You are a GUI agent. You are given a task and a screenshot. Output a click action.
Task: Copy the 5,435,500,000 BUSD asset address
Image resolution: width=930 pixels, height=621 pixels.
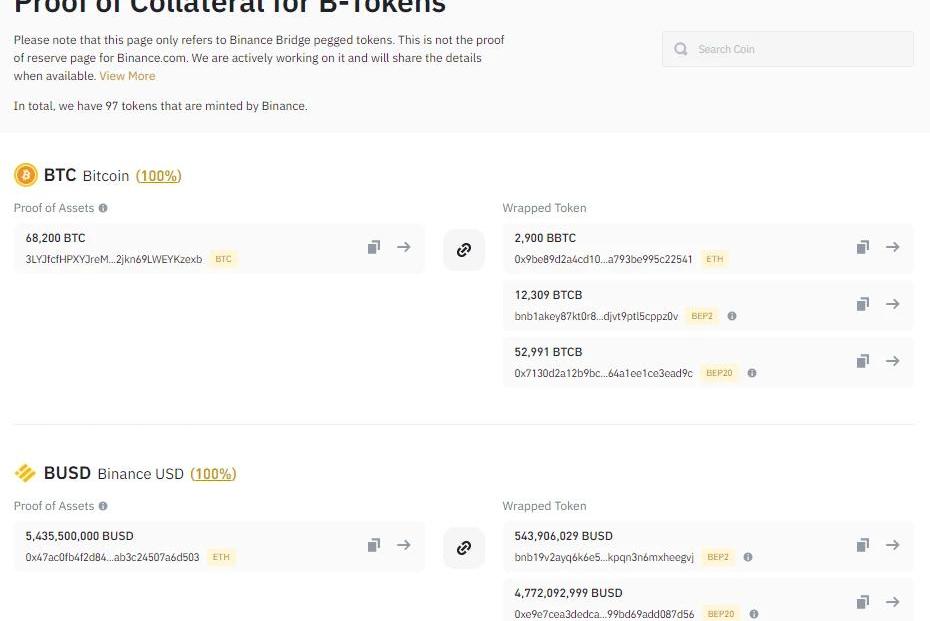click(x=373, y=545)
